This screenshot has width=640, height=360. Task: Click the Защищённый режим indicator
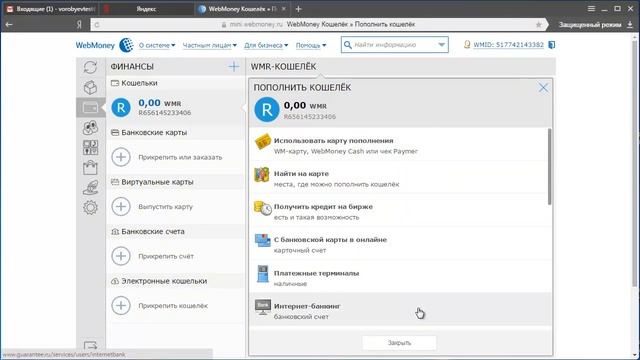(x=590, y=24)
